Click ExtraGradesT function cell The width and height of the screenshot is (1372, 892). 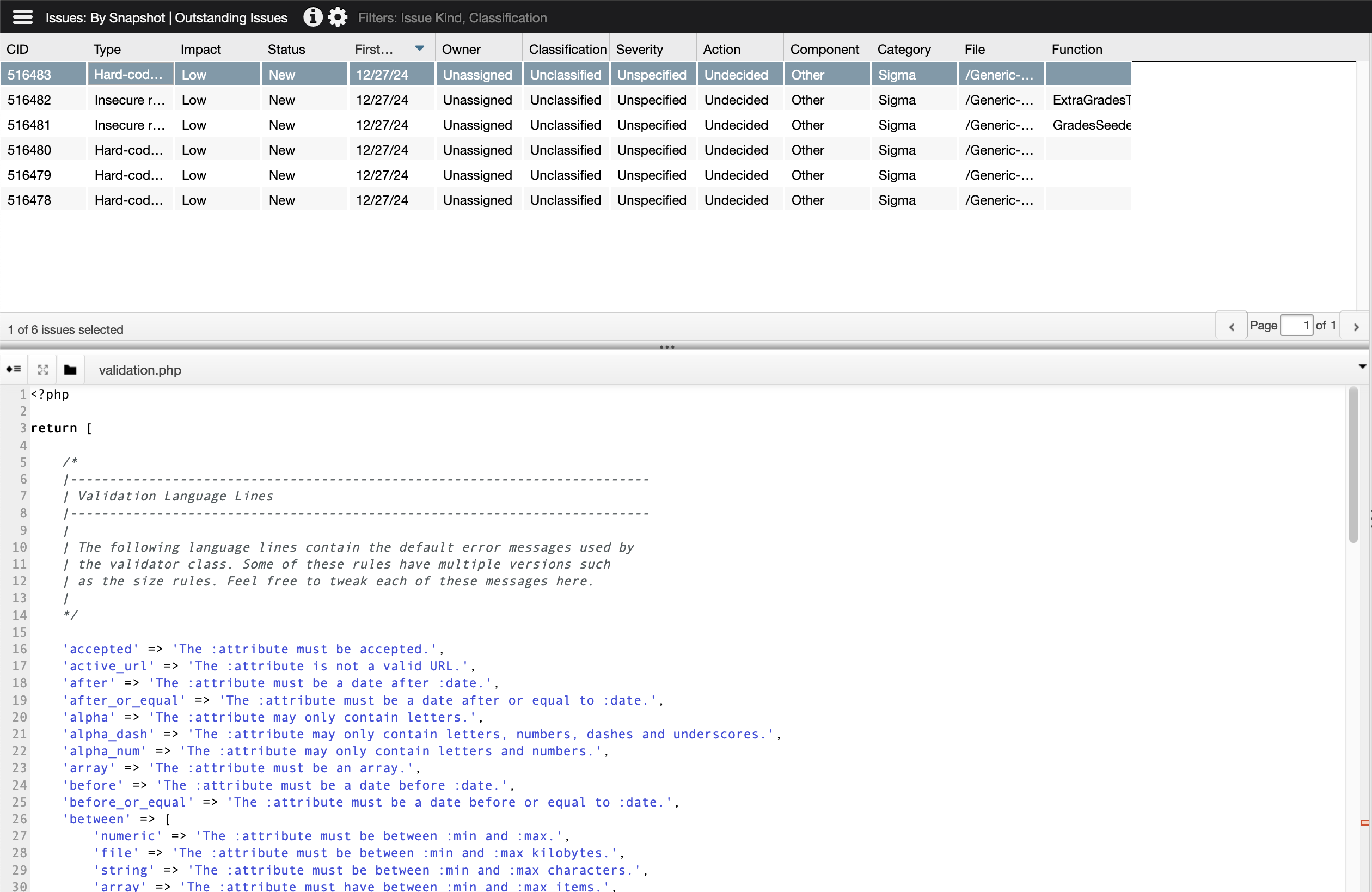[1089, 100]
